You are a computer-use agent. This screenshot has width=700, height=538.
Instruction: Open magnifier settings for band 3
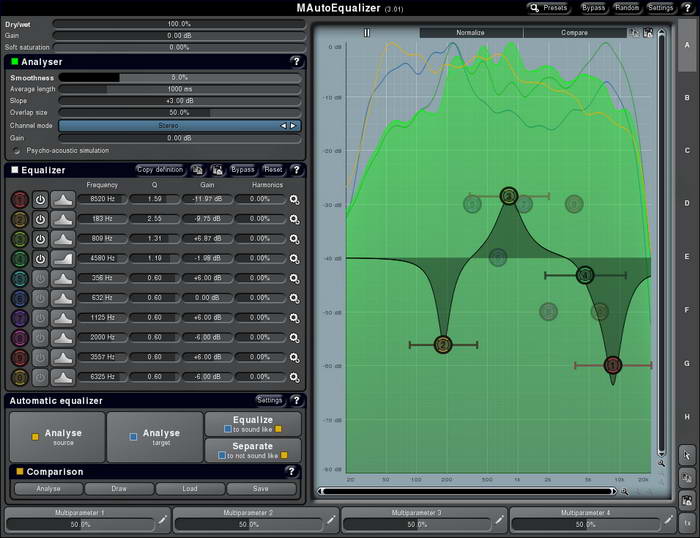pos(294,239)
